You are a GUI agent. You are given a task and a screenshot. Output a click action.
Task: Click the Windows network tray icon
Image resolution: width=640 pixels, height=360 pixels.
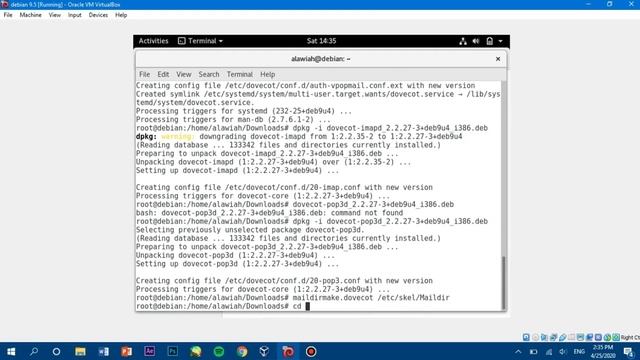[x=549, y=351]
